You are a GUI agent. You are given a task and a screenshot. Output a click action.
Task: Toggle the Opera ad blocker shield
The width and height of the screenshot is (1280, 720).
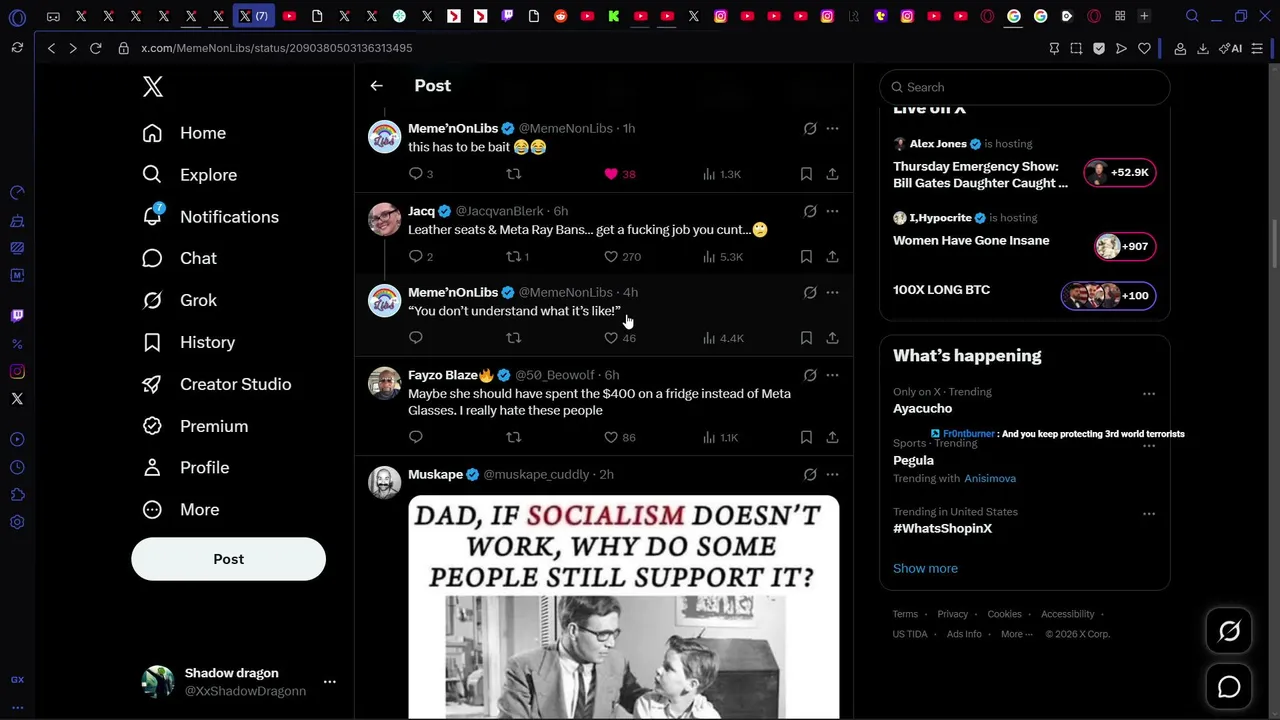1099,48
